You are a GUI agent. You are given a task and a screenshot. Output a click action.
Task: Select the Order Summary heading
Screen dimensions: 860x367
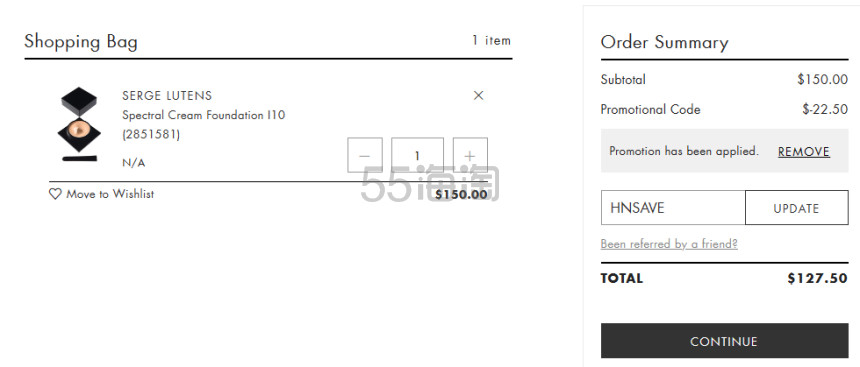(x=665, y=42)
